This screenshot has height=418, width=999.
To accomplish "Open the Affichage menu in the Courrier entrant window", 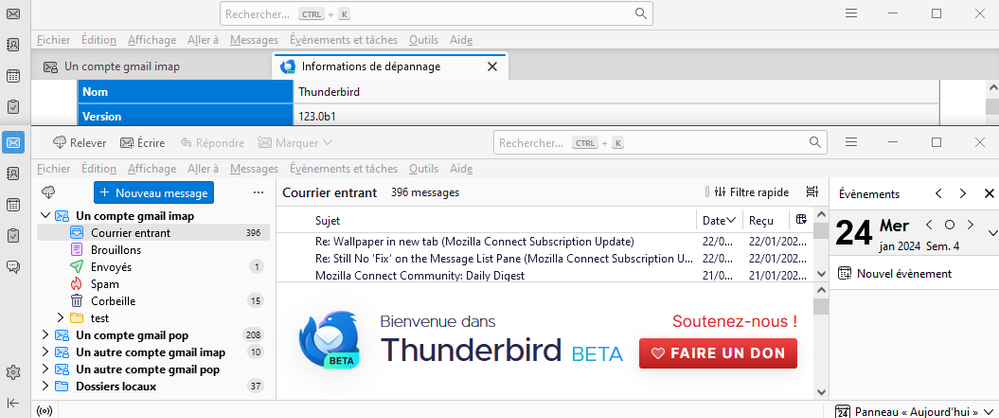I will pos(152,169).
